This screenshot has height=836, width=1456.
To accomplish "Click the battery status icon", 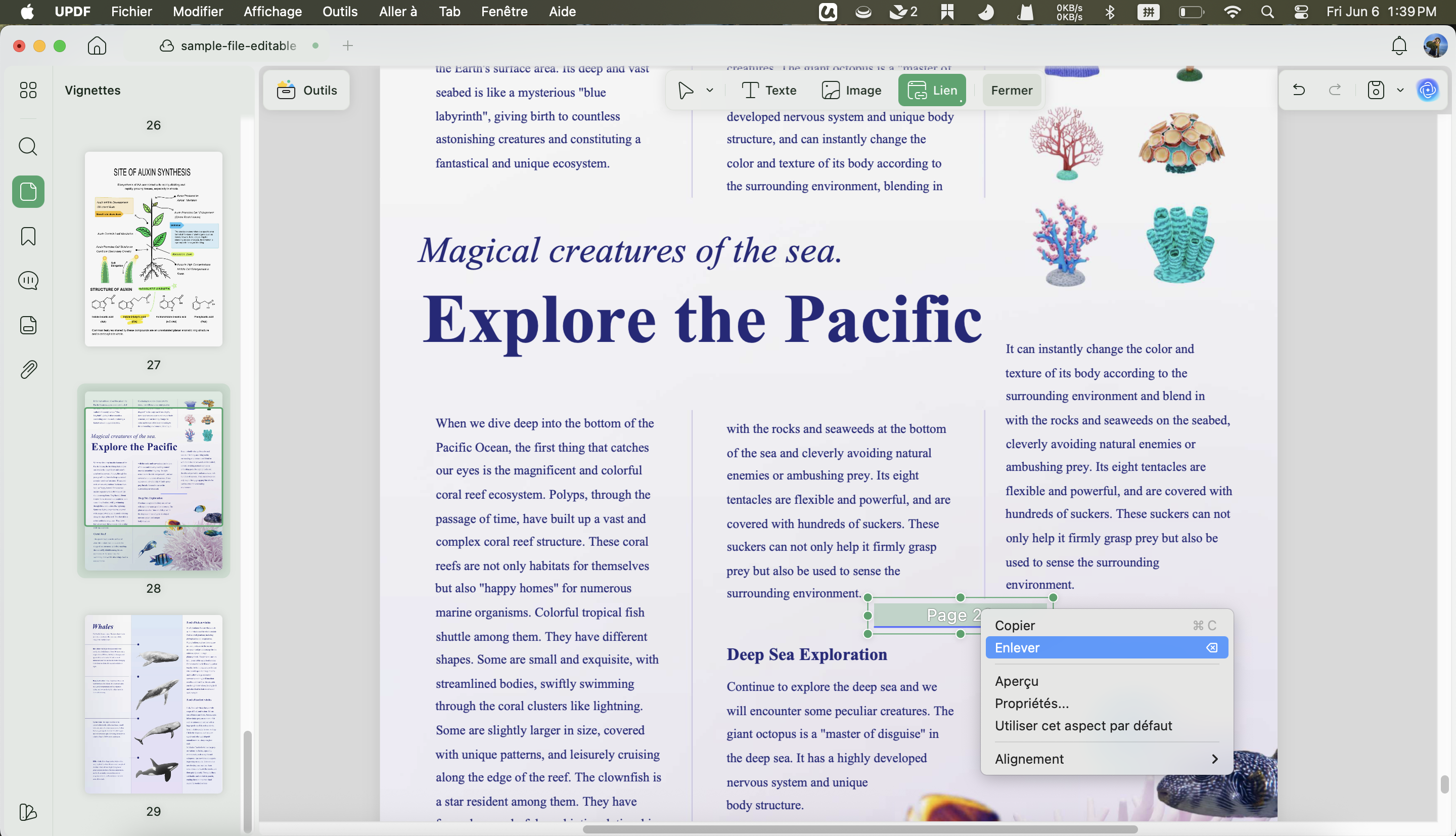I will tap(1192, 12).
